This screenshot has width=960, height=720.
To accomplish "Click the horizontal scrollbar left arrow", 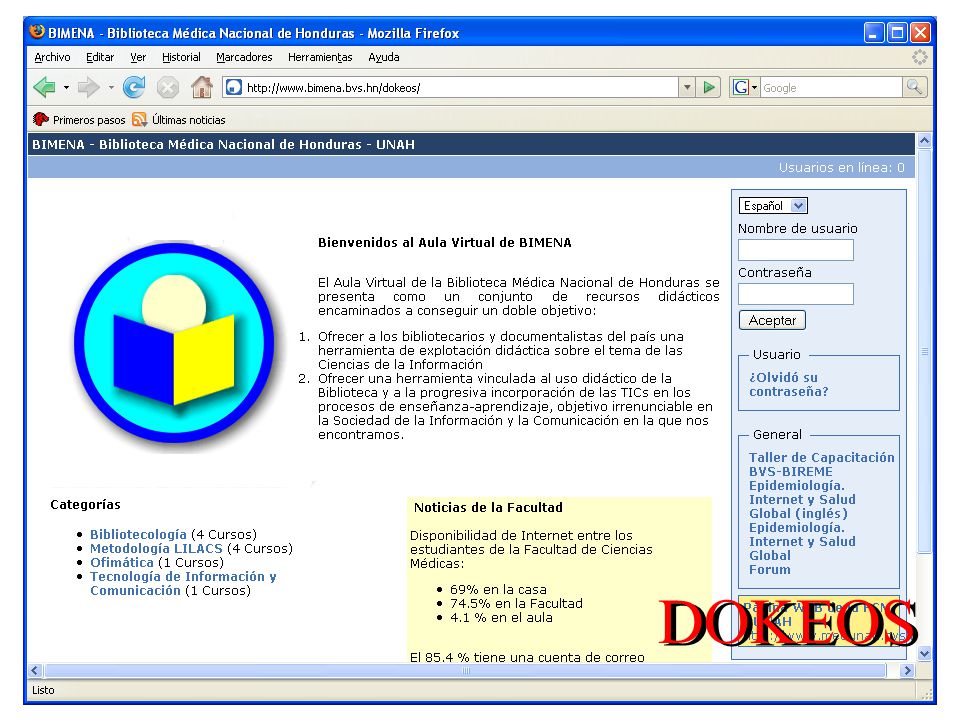I will 35,670.
